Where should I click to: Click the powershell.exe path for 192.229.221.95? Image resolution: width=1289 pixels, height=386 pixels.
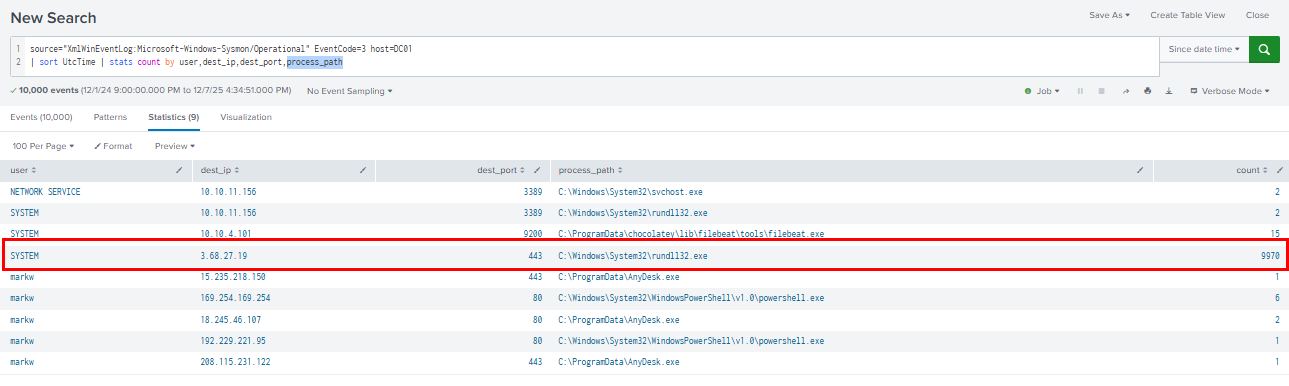(691, 341)
